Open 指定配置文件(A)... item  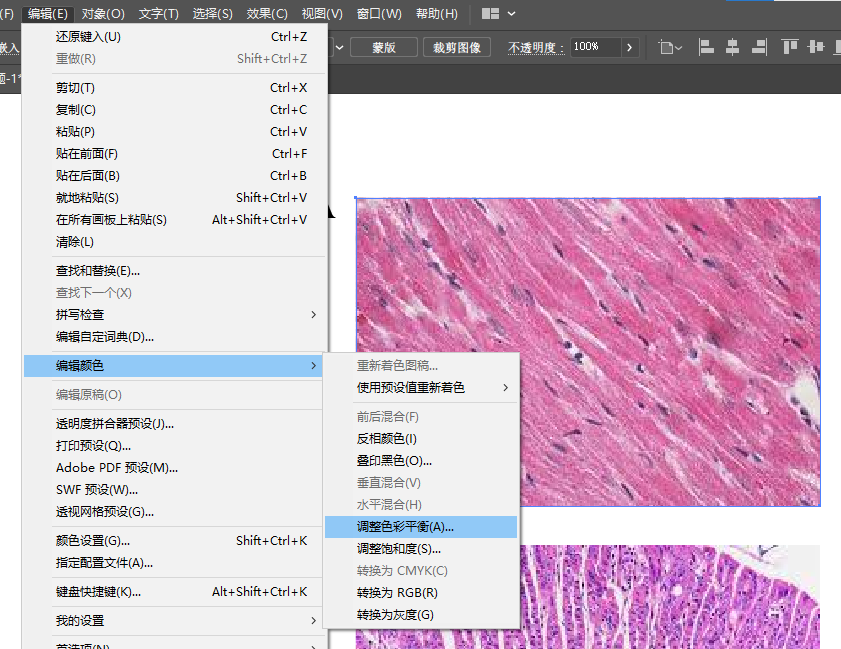coord(174,563)
